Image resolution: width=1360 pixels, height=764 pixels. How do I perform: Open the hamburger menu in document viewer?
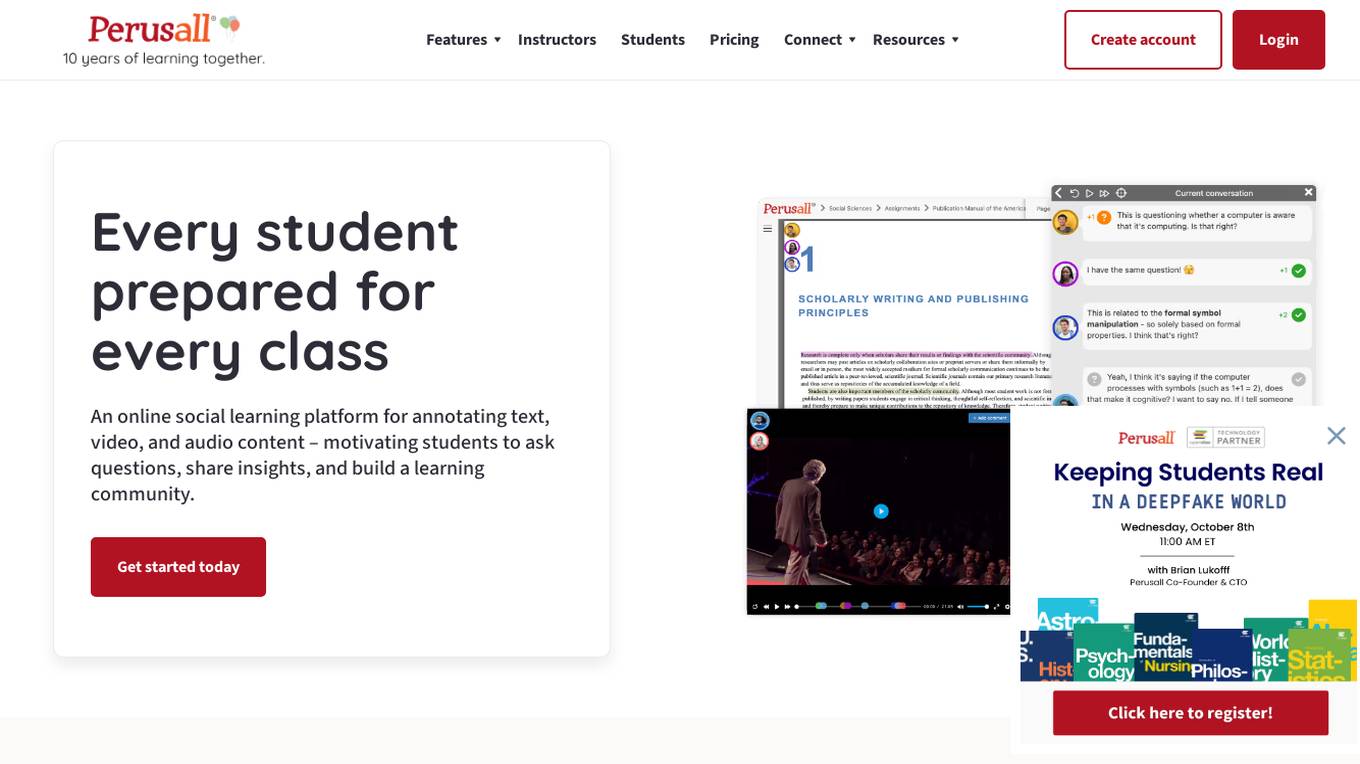click(x=768, y=229)
